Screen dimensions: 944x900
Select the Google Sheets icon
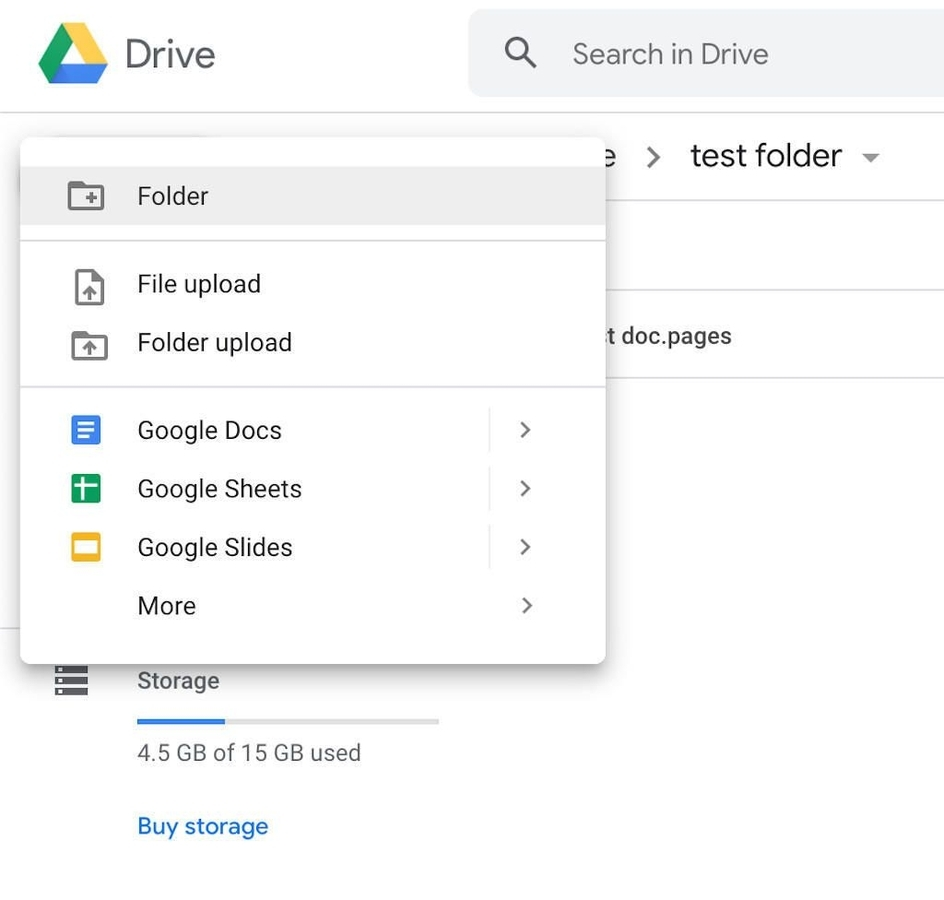86,489
